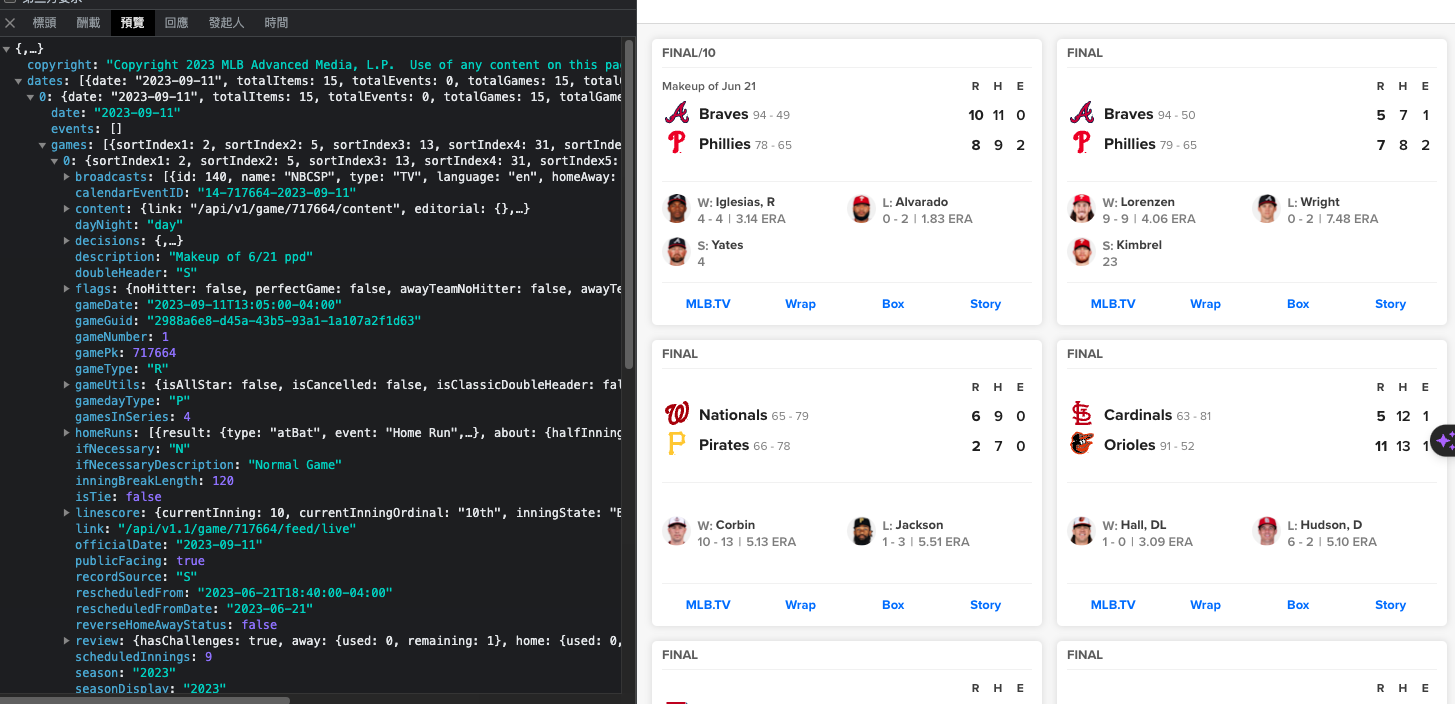Click the sparkle assistant icon at right edge
The width and height of the screenshot is (1455, 704).
tap(1444, 440)
